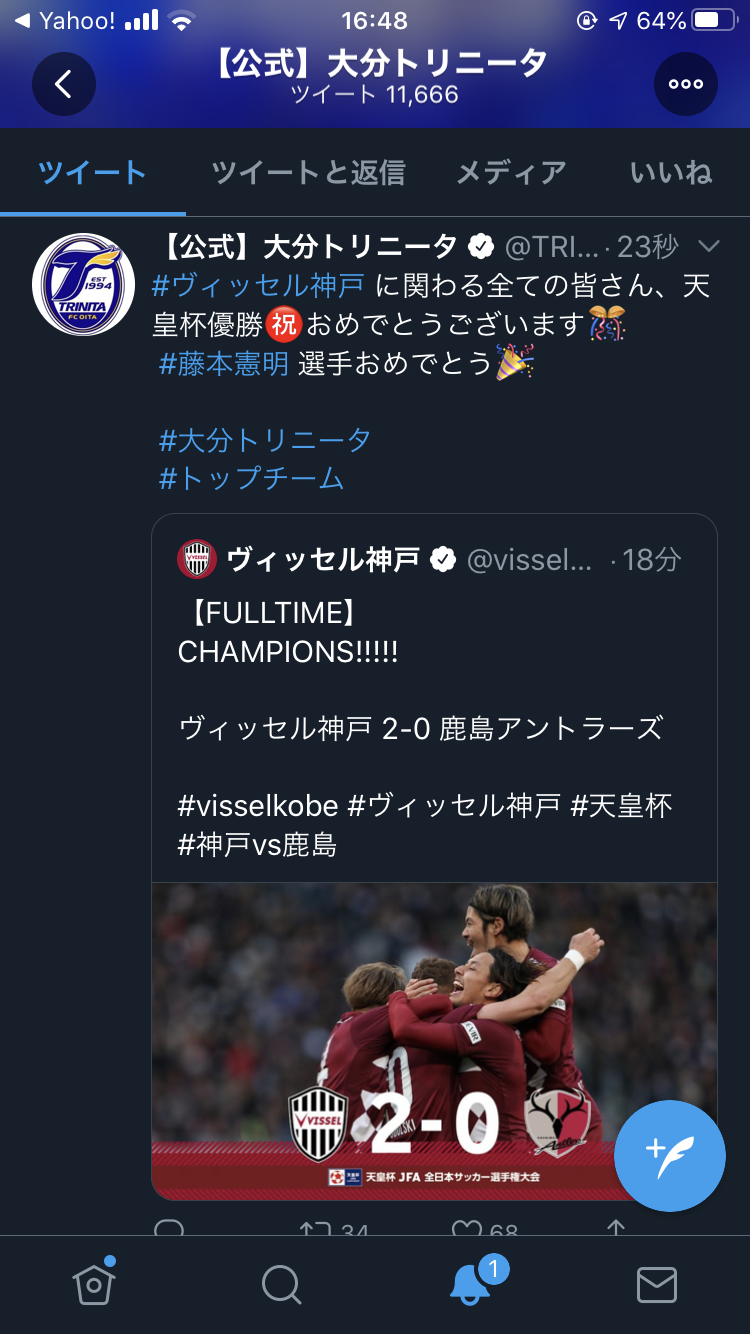Tap the Oita Trinita profile avatar
This screenshot has width=750, height=1334.
point(84,284)
